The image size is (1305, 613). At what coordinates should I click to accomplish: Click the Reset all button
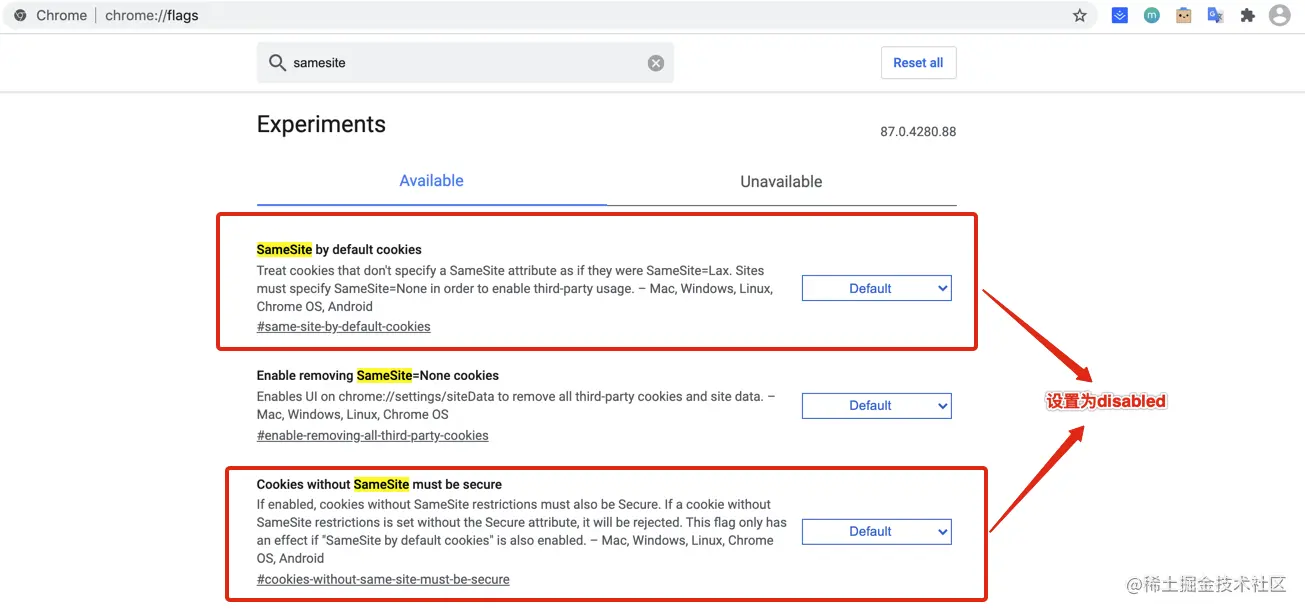click(x=918, y=62)
